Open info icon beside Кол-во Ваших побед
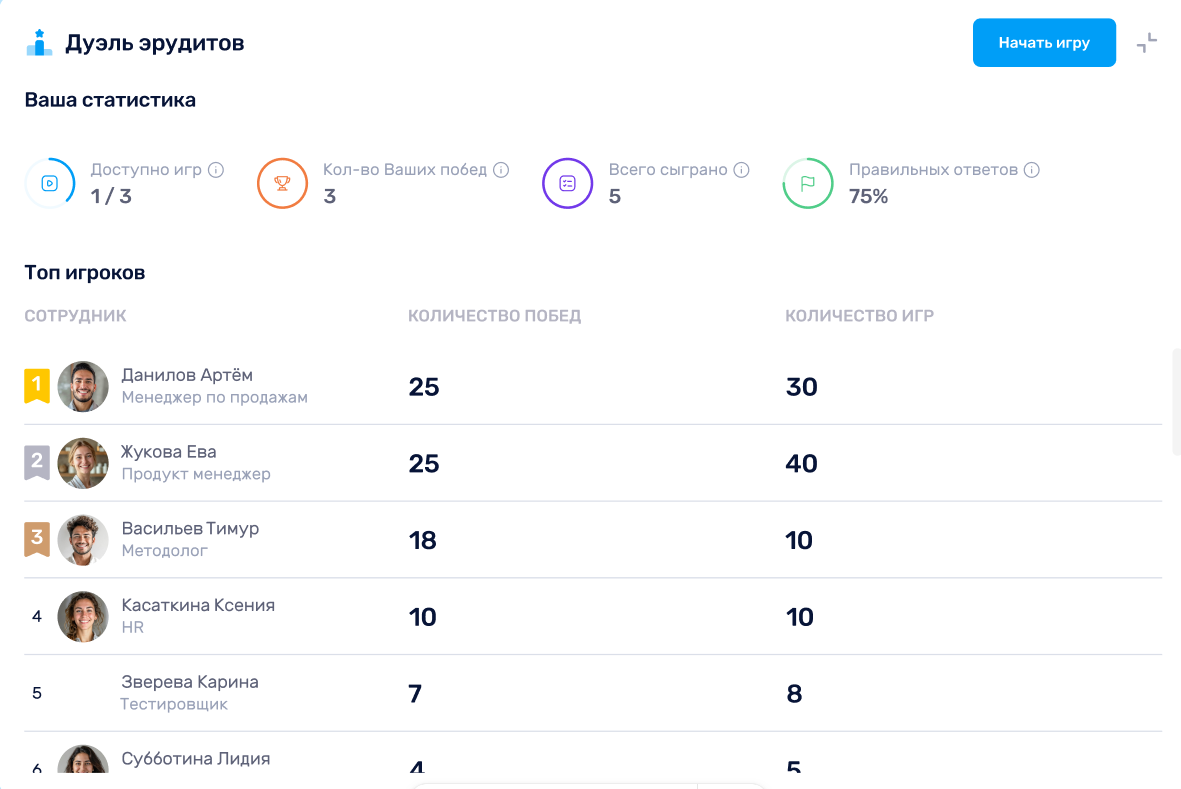 point(501,170)
